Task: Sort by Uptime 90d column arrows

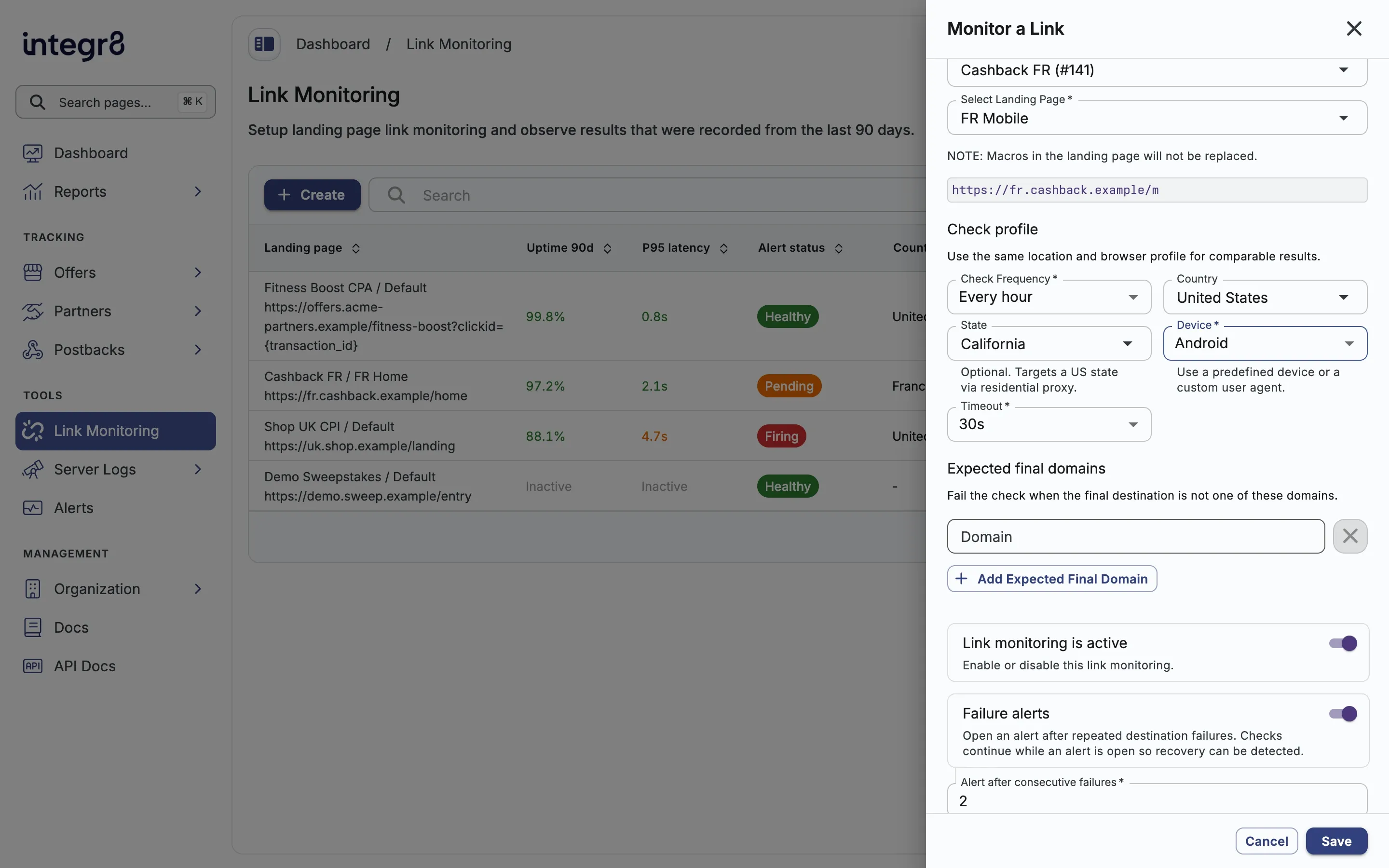Action: (607, 248)
